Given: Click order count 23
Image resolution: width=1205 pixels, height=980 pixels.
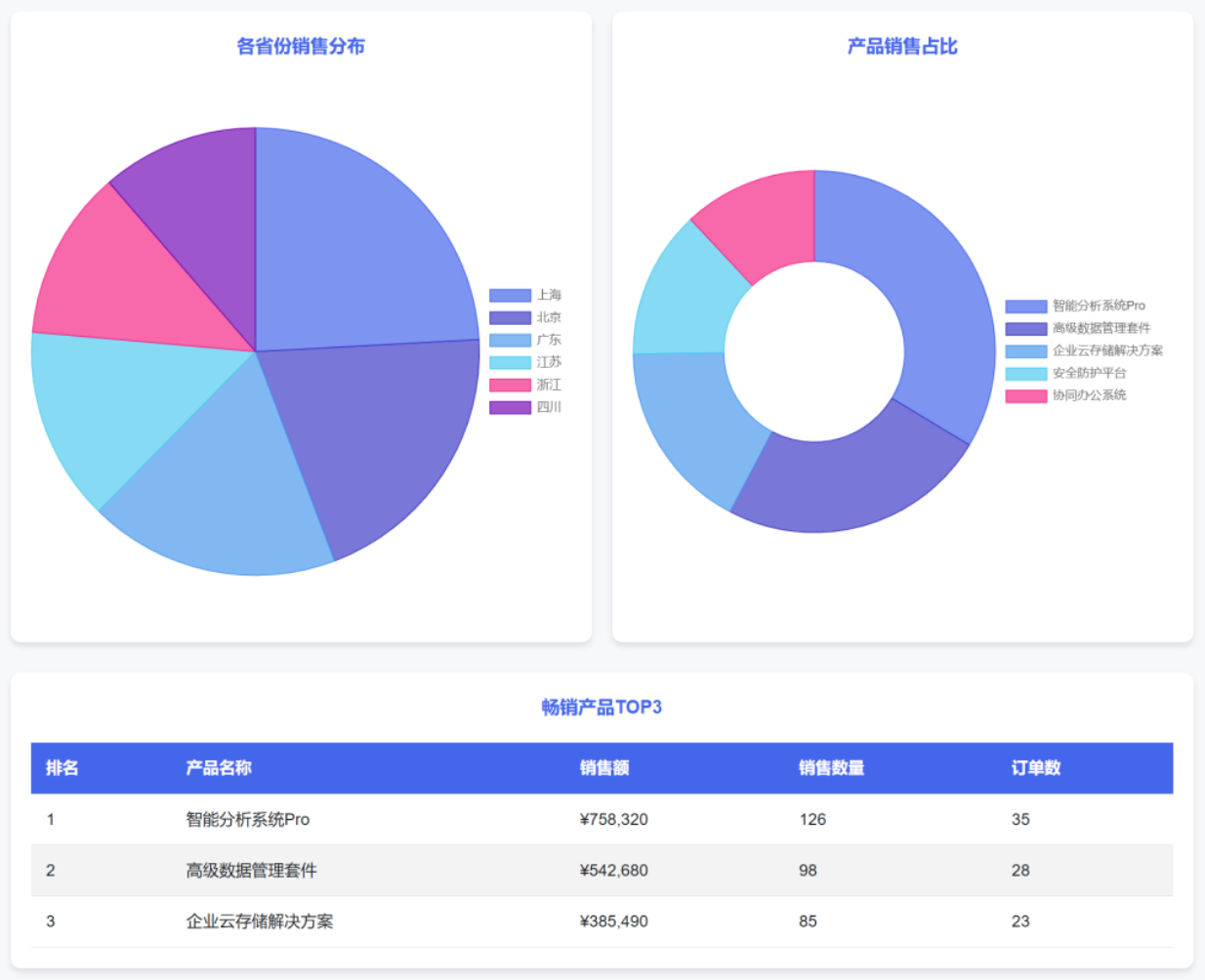Looking at the screenshot, I should pos(1020,921).
